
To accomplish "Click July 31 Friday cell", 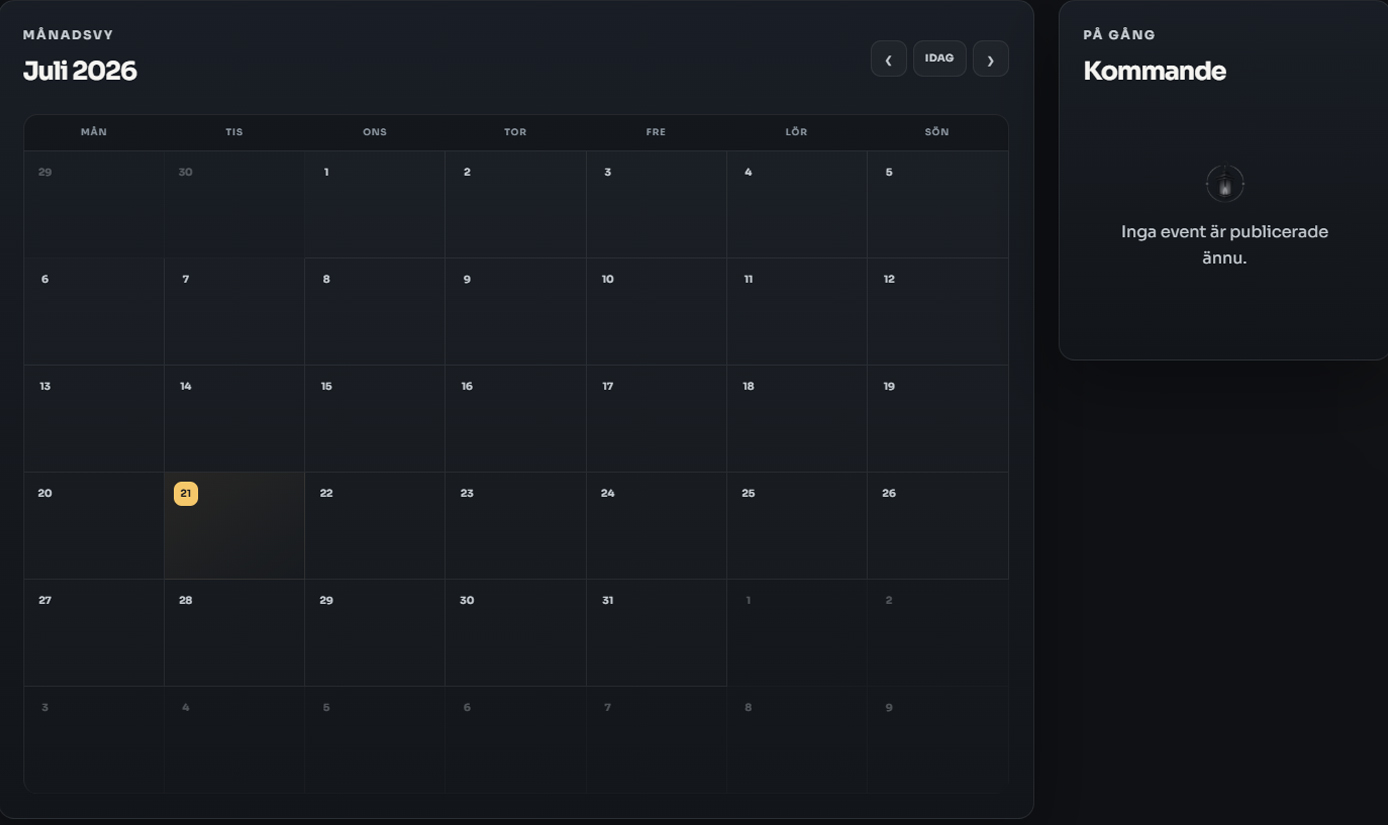I will 656,632.
